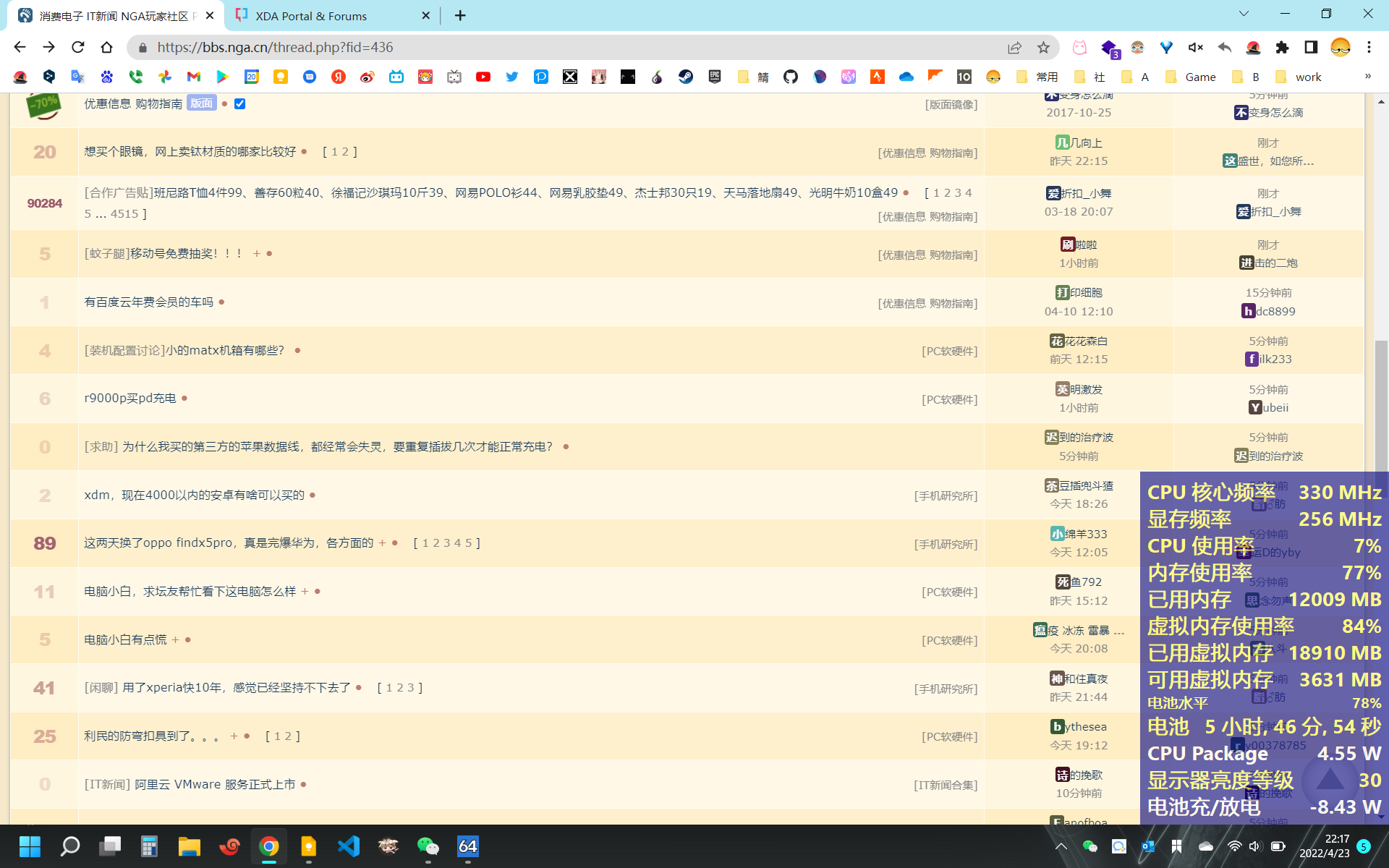Click the mute-tab speaker extension icon
1389x868 pixels.
[1195, 47]
